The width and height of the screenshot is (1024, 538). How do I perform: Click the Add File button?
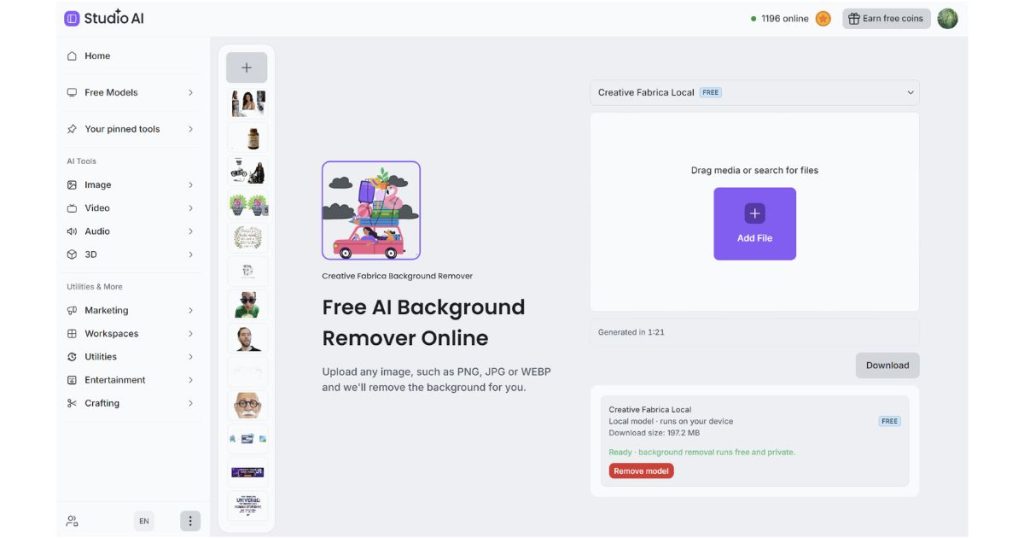click(754, 224)
